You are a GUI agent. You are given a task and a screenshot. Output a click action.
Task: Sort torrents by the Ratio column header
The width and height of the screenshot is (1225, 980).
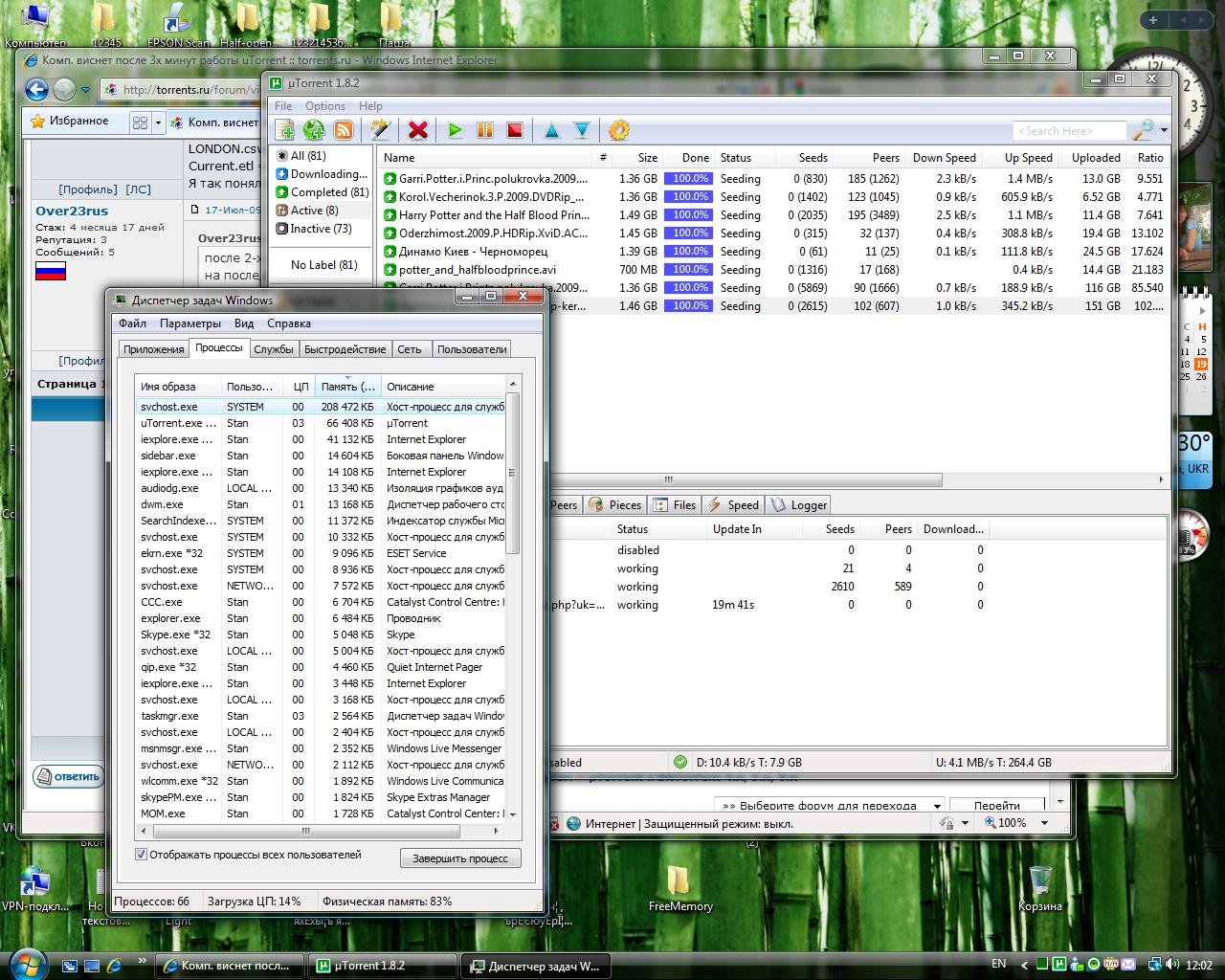click(x=1150, y=158)
